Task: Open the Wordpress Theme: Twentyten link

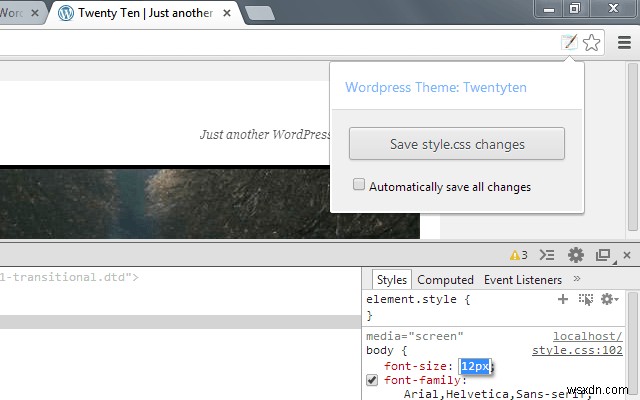Action: pos(436,87)
